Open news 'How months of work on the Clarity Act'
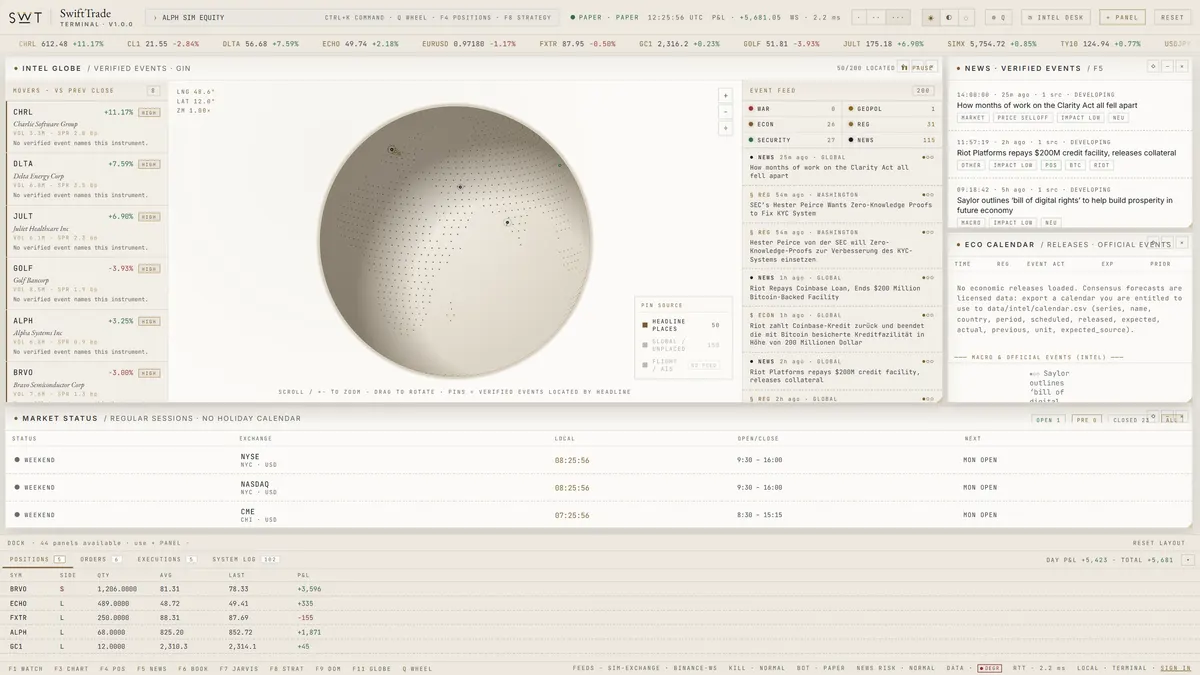Viewport: 1200px width, 675px height. (x=1047, y=105)
